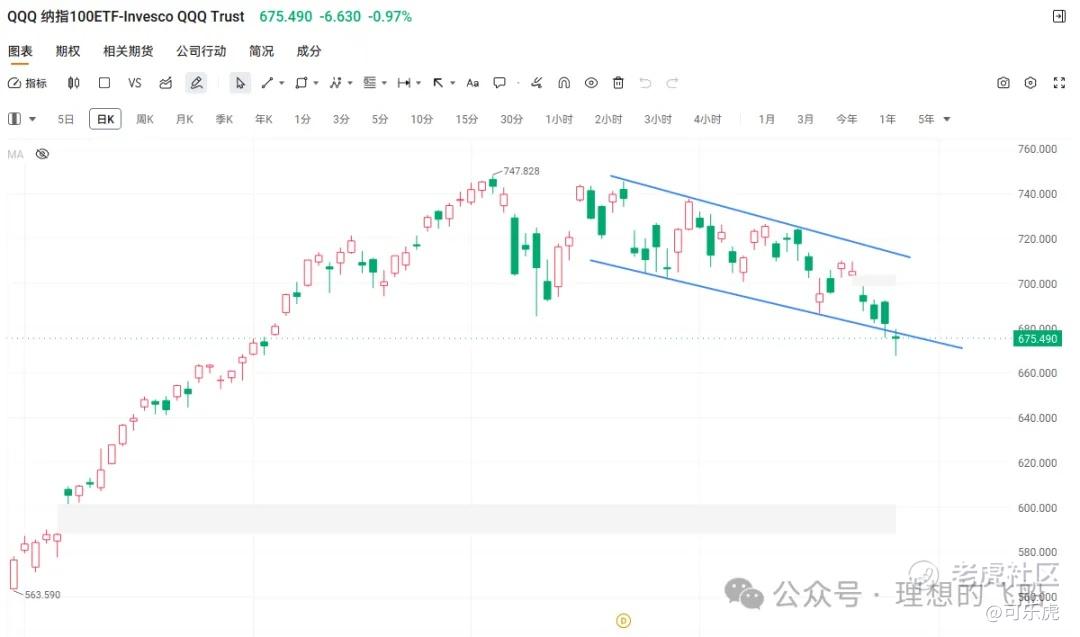Select the 2小时 interval
Viewport: 1080px width, 637px height.
608,119
